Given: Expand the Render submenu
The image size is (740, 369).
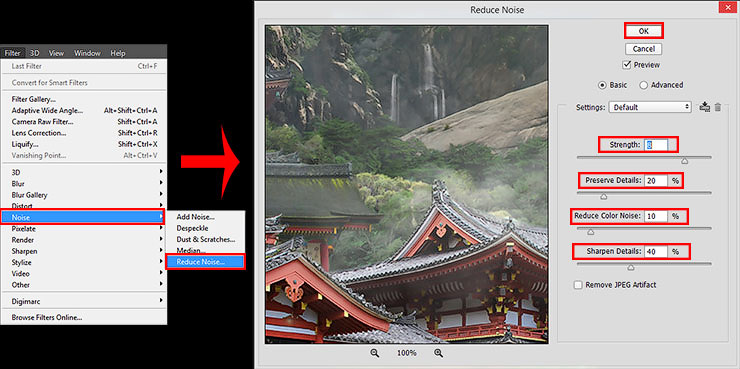Looking at the screenshot, I should click(84, 240).
